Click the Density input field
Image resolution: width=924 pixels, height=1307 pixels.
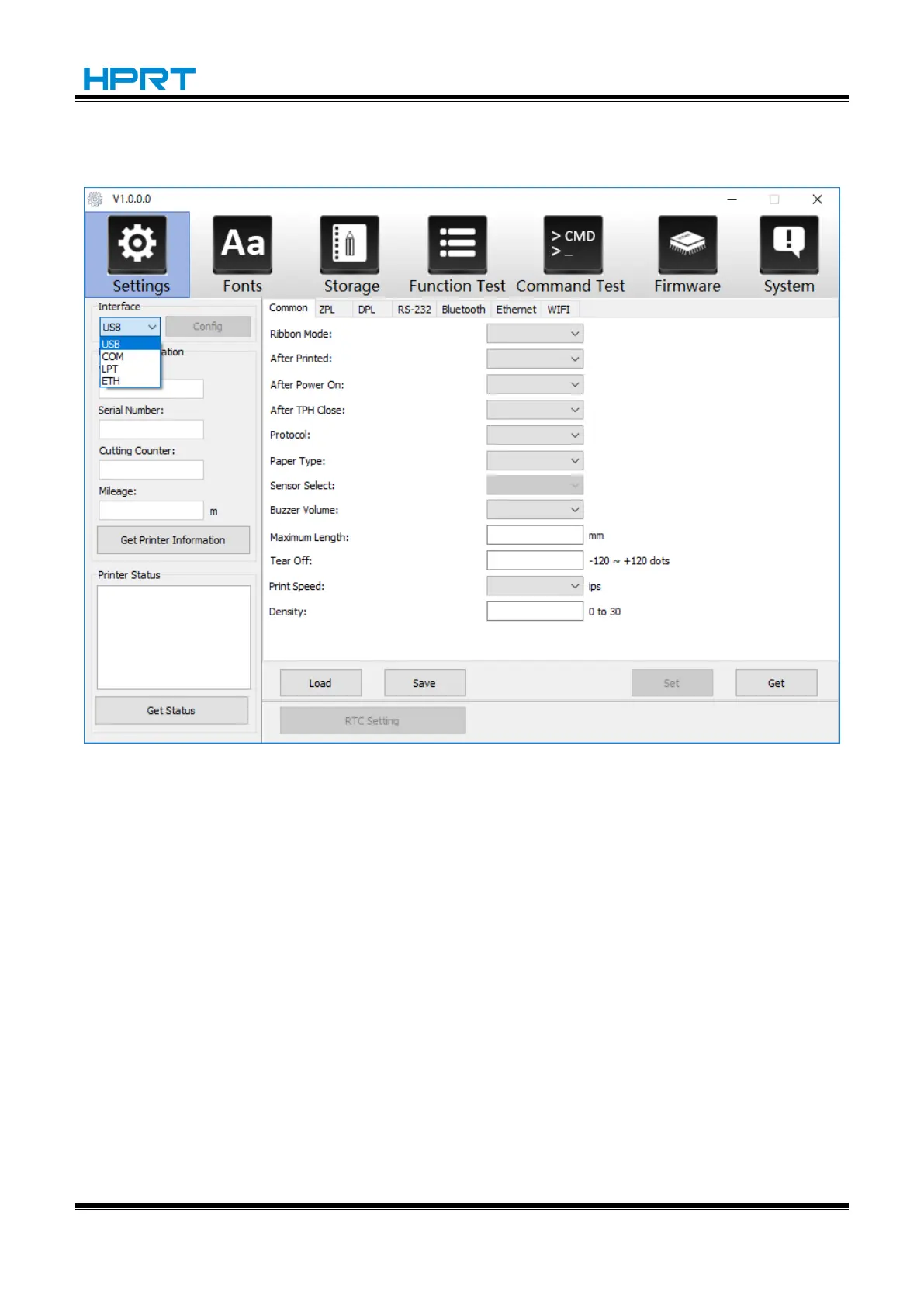535,612
